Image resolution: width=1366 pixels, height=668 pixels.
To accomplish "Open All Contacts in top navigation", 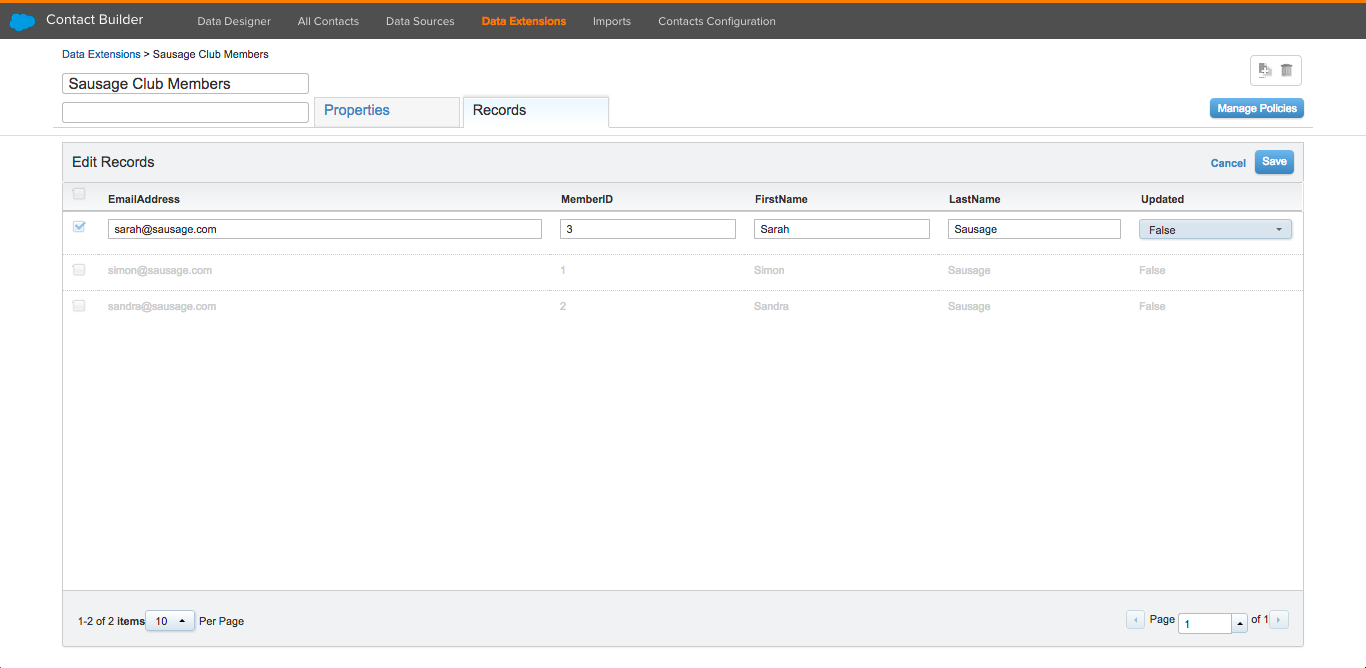I will pyautogui.click(x=328, y=21).
